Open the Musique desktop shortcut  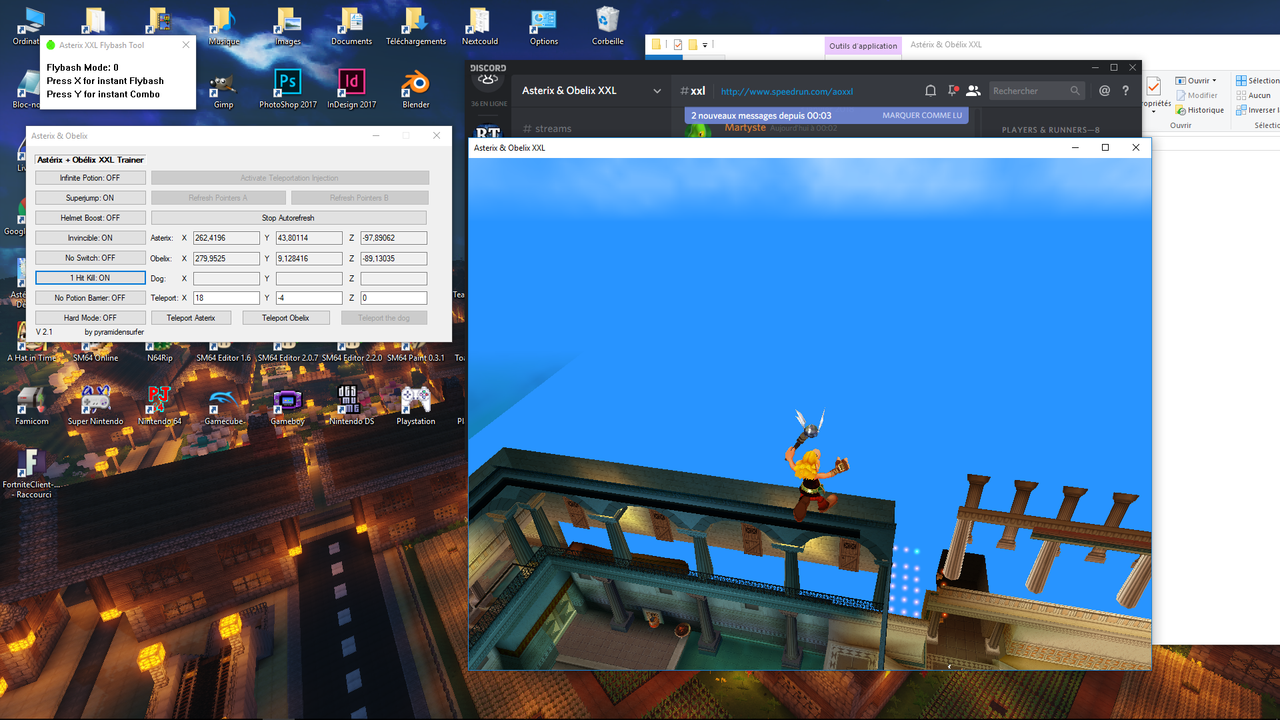click(223, 27)
